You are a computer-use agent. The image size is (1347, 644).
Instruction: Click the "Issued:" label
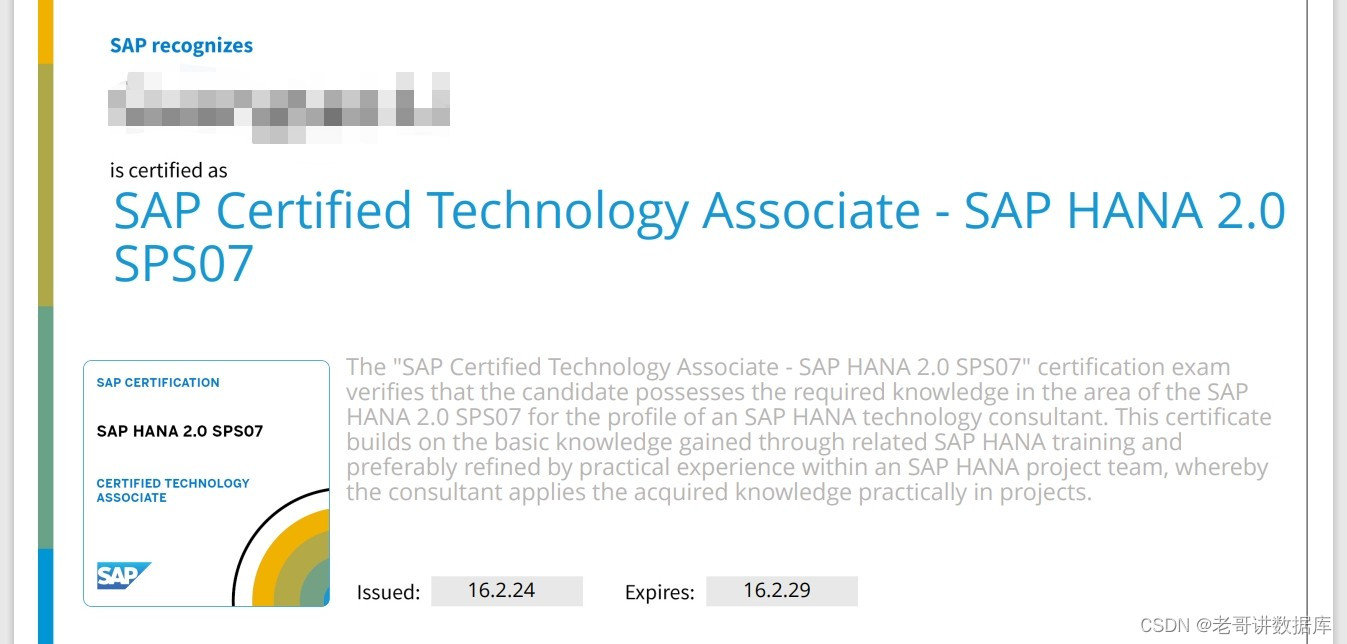click(388, 592)
